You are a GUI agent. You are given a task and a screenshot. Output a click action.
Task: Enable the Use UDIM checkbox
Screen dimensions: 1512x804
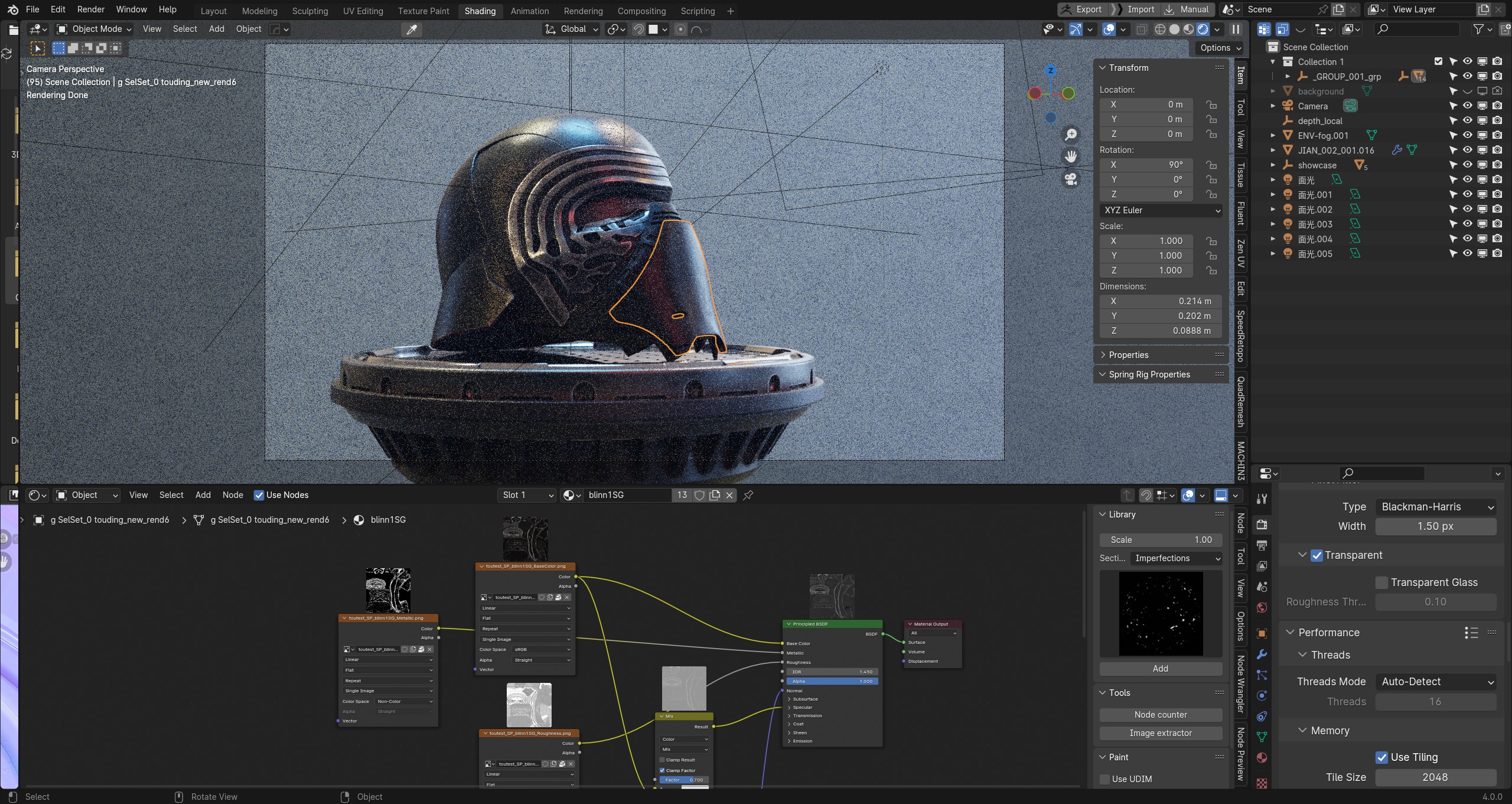click(1104, 779)
